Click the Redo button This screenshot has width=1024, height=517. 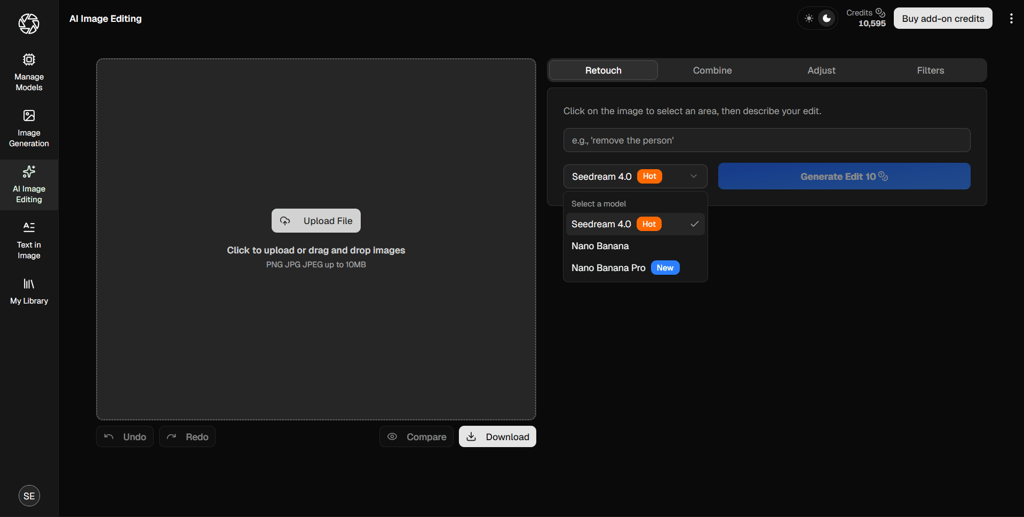coord(187,437)
